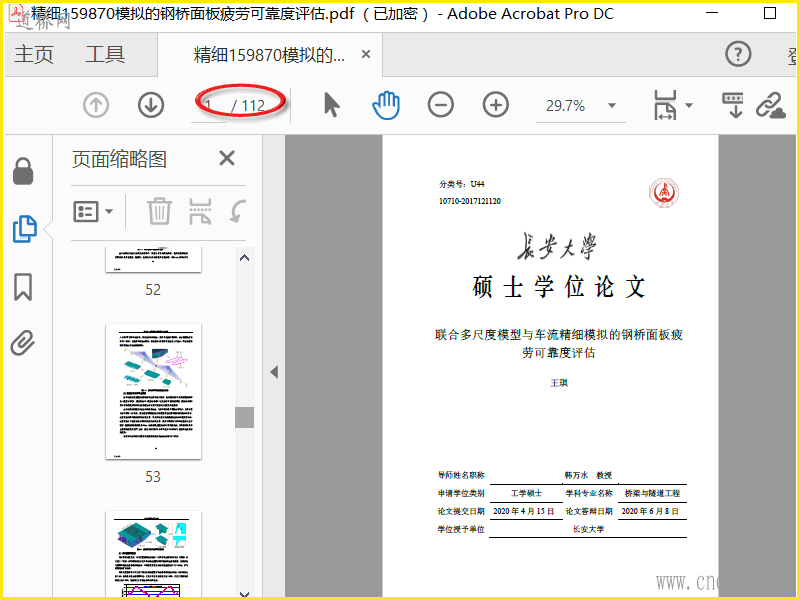Collapse the navigation pane with left triangle

pos(274,372)
